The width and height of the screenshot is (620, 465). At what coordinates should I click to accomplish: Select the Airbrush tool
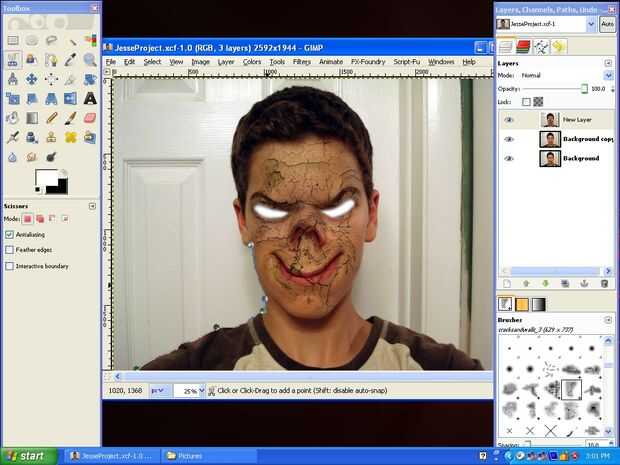click(13, 137)
